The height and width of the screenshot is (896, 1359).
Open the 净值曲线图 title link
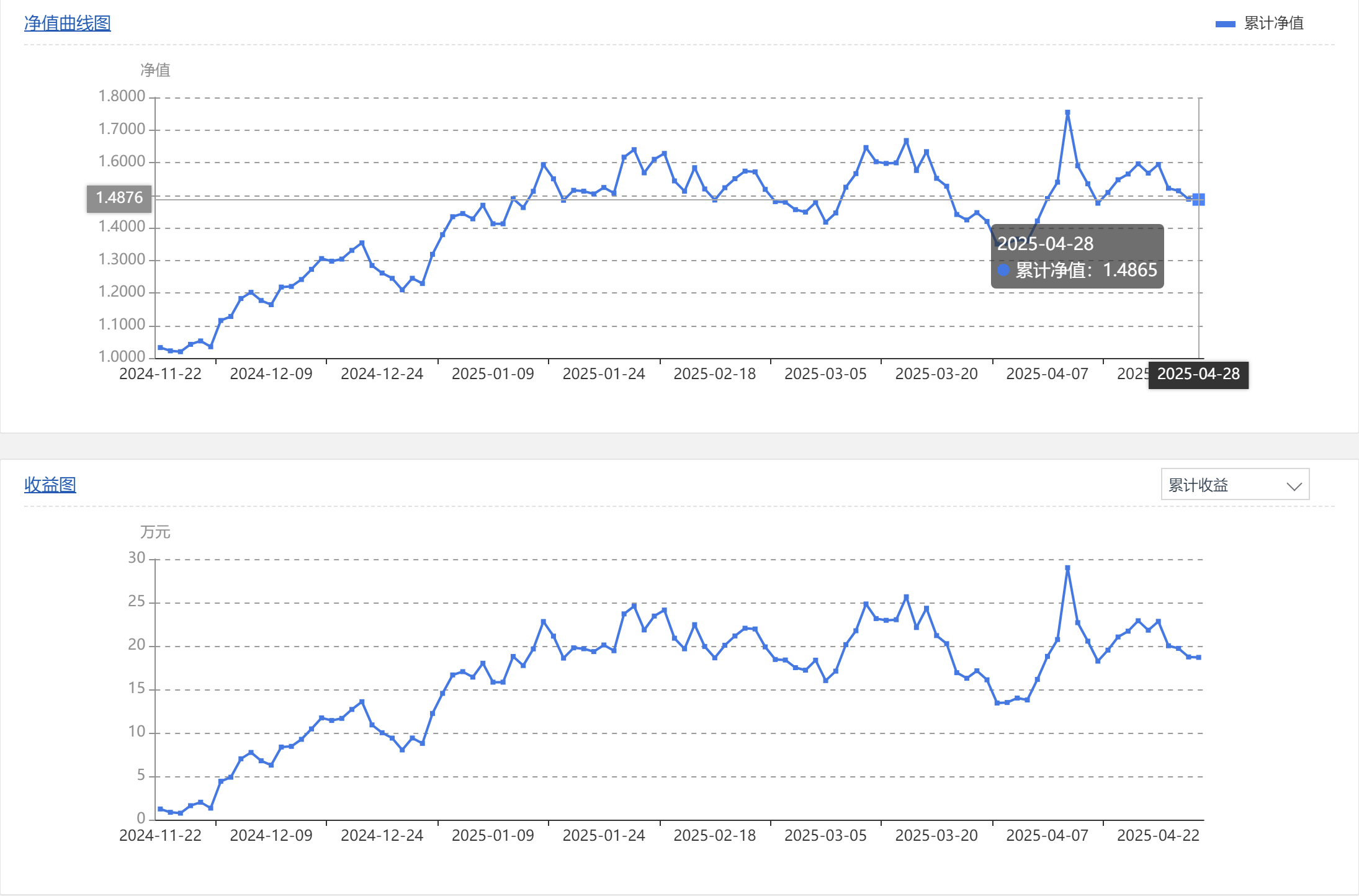(67, 23)
